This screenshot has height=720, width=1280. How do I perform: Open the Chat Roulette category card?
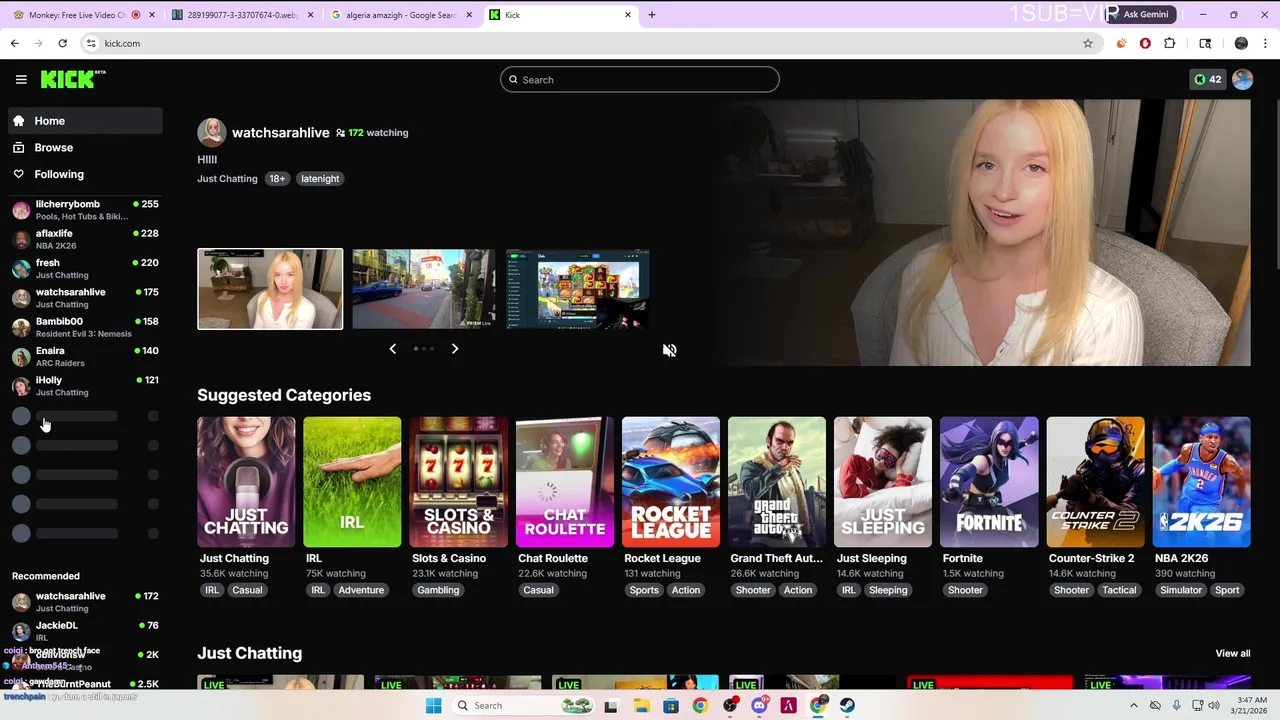click(x=565, y=482)
